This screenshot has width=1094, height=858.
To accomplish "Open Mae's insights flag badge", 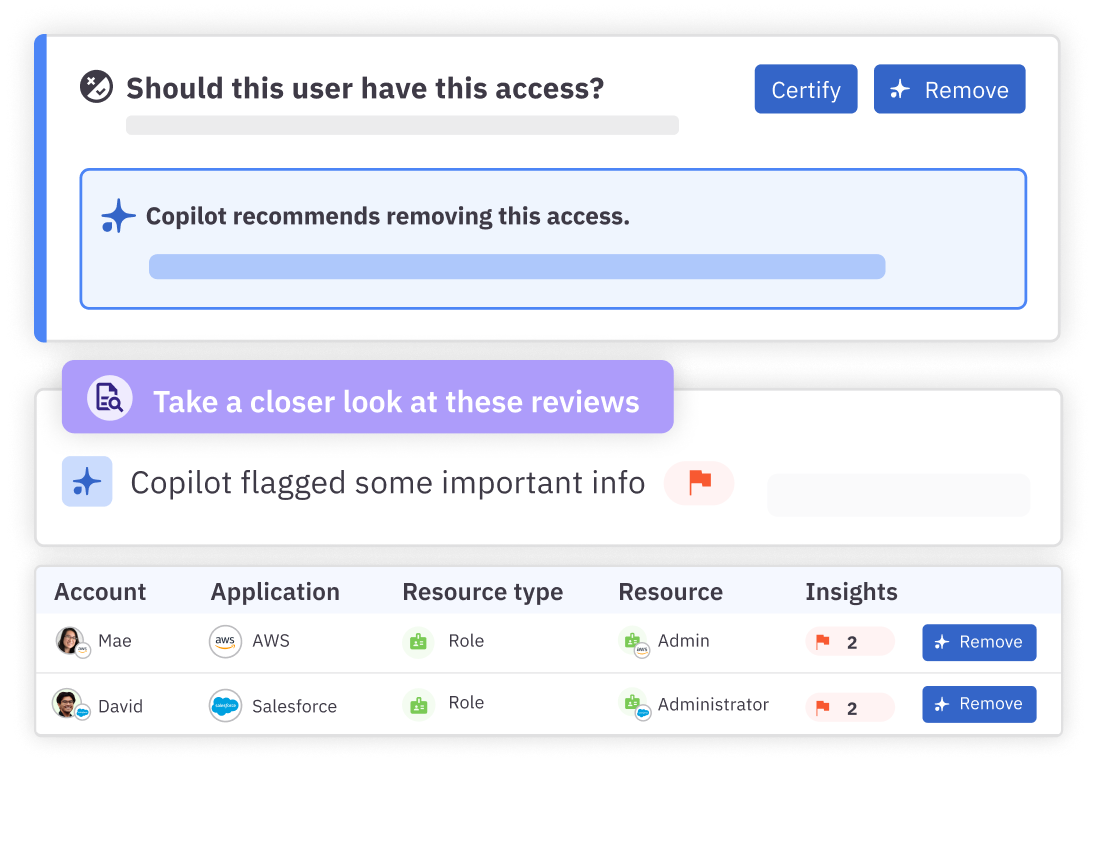I will [x=848, y=642].
